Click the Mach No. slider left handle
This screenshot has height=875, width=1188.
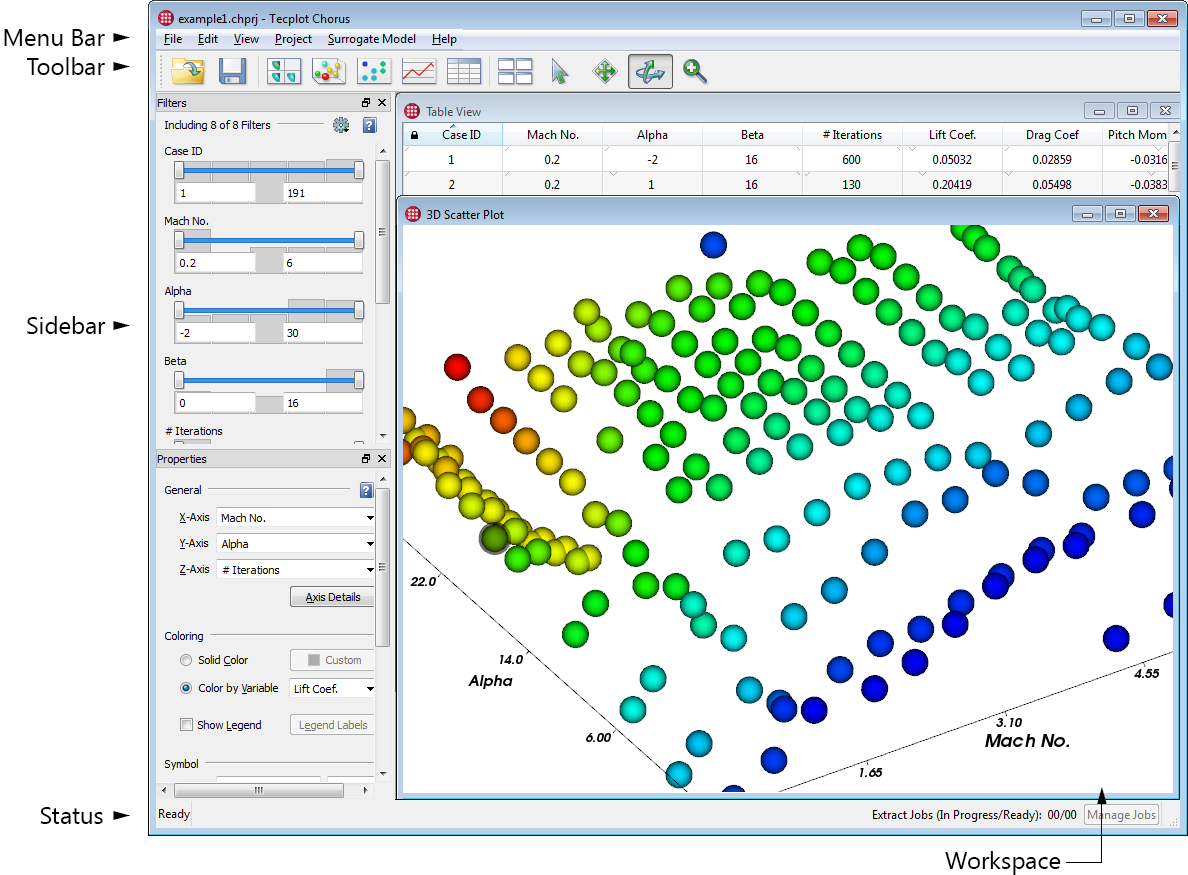pyautogui.click(x=179, y=240)
